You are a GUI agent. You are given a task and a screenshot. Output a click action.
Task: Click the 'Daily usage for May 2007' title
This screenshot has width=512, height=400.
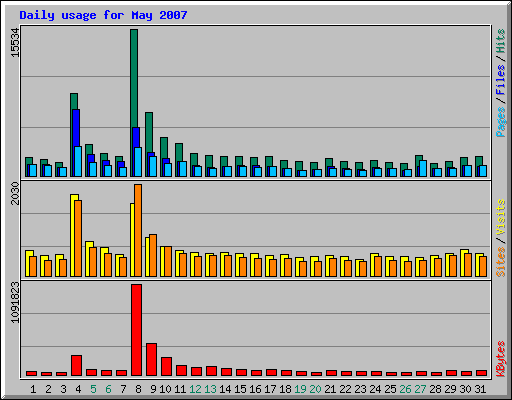103,15
